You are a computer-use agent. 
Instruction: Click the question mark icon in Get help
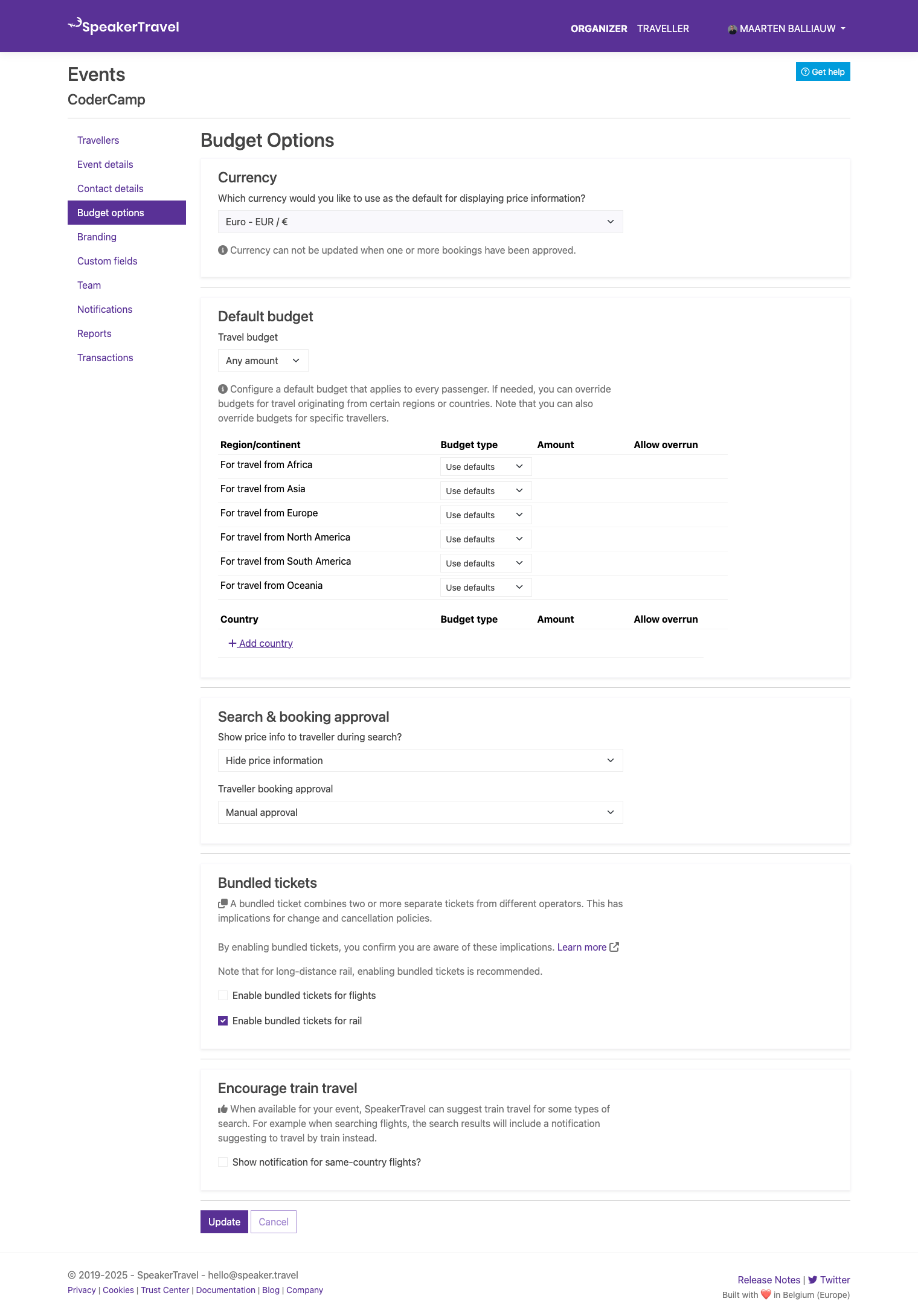pos(805,72)
